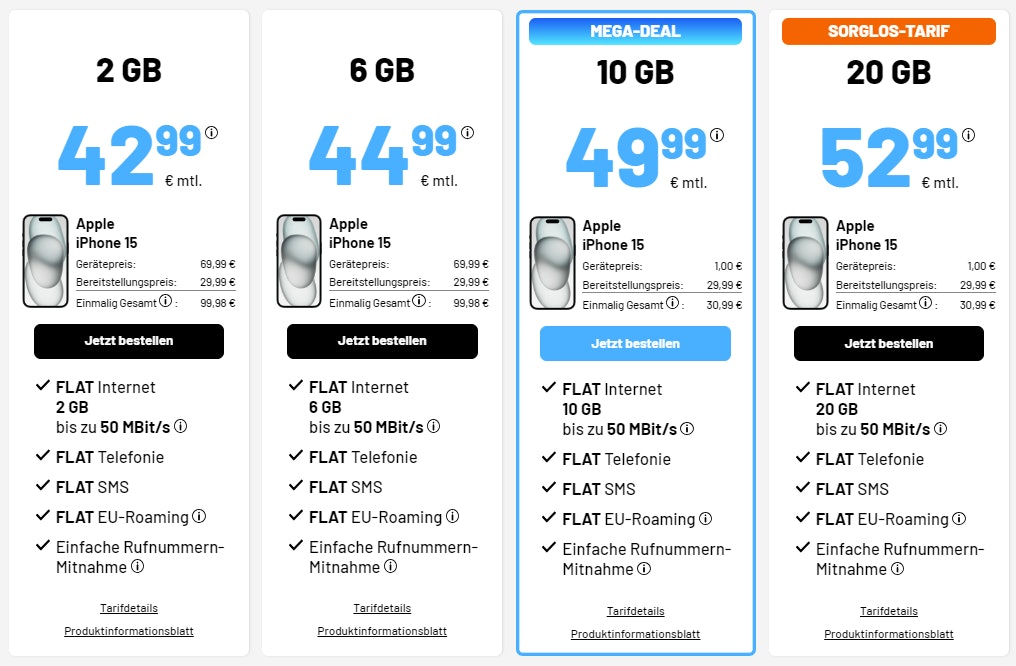Click Jetzt bestellen in the 6 GB card
The width and height of the screenshot is (1016, 666).
382,343
